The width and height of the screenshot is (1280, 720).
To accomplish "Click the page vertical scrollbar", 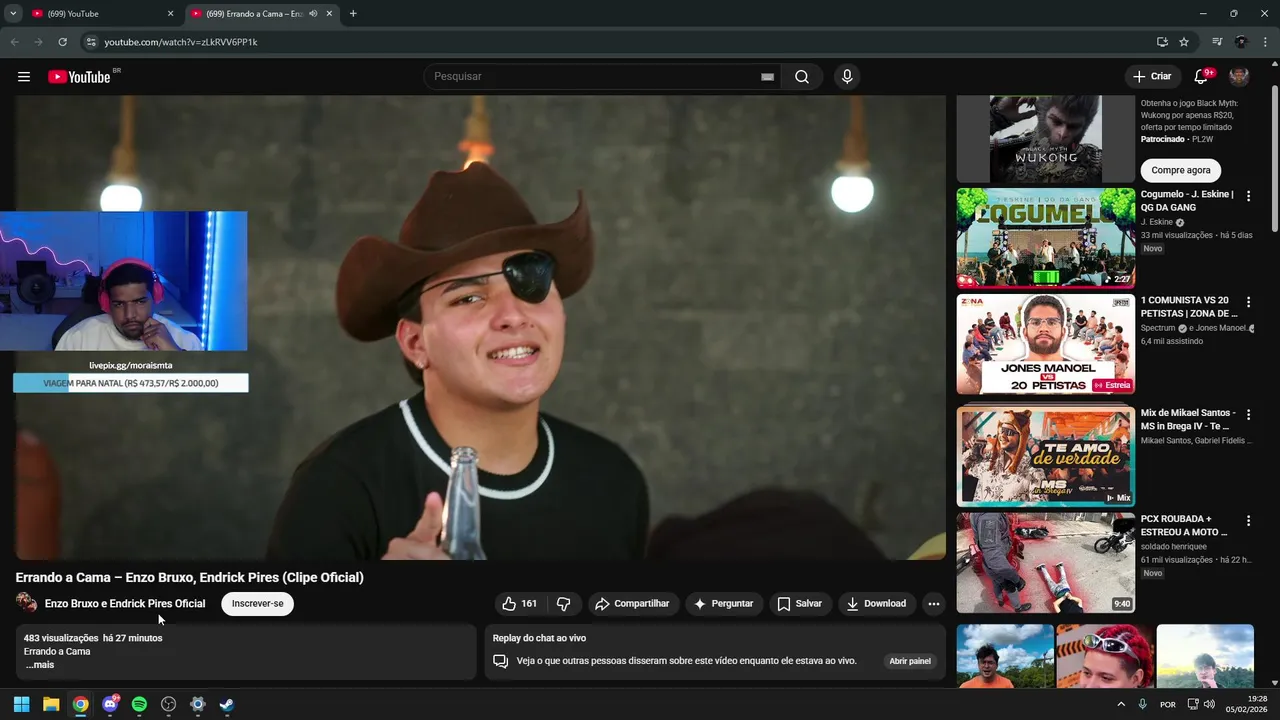I will [x=1275, y=160].
